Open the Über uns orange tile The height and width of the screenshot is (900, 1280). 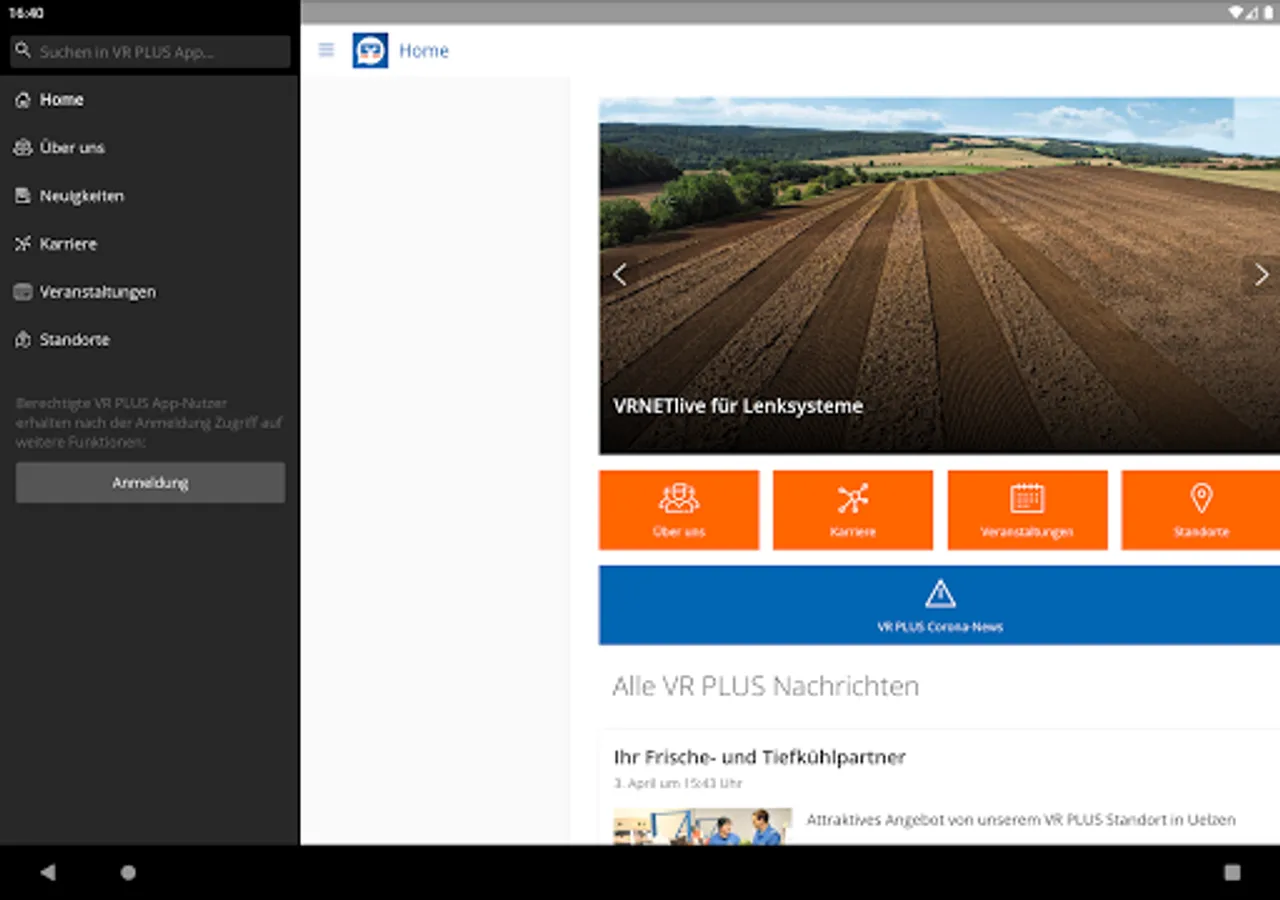click(x=679, y=510)
